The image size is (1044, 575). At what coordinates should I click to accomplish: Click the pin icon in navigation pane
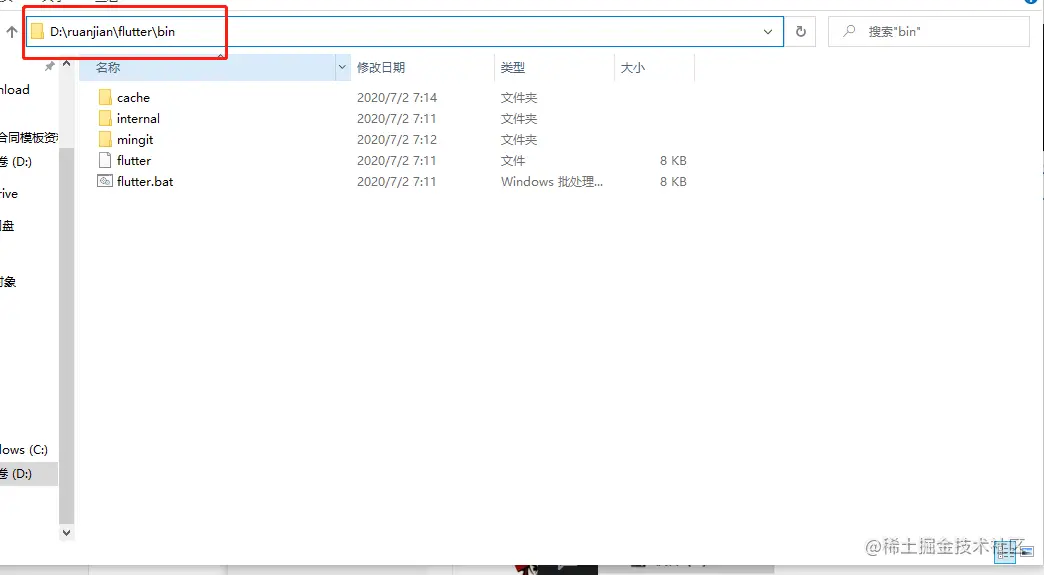point(49,67)
